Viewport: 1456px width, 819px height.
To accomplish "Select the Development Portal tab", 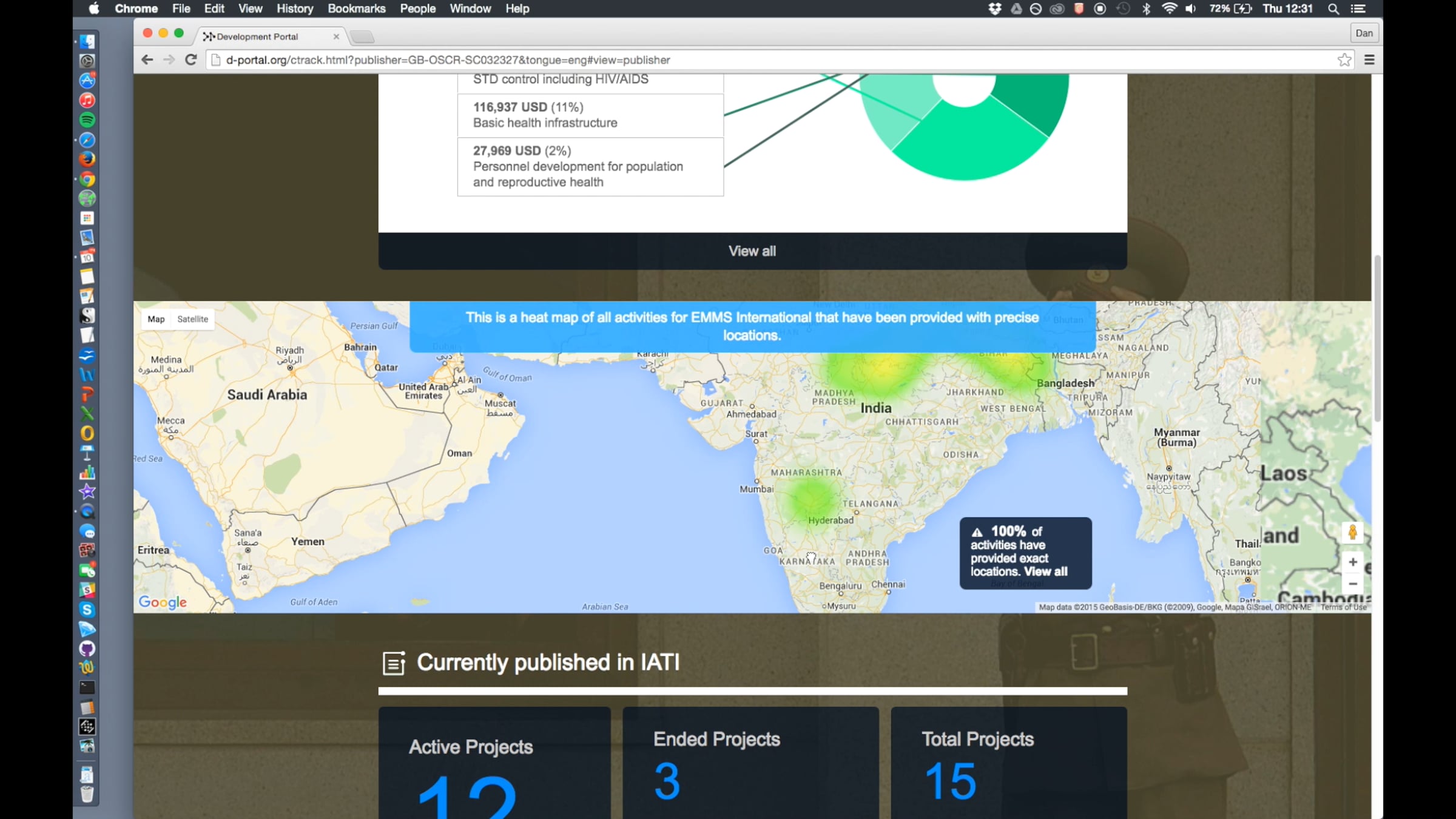I will pos(271,36).
